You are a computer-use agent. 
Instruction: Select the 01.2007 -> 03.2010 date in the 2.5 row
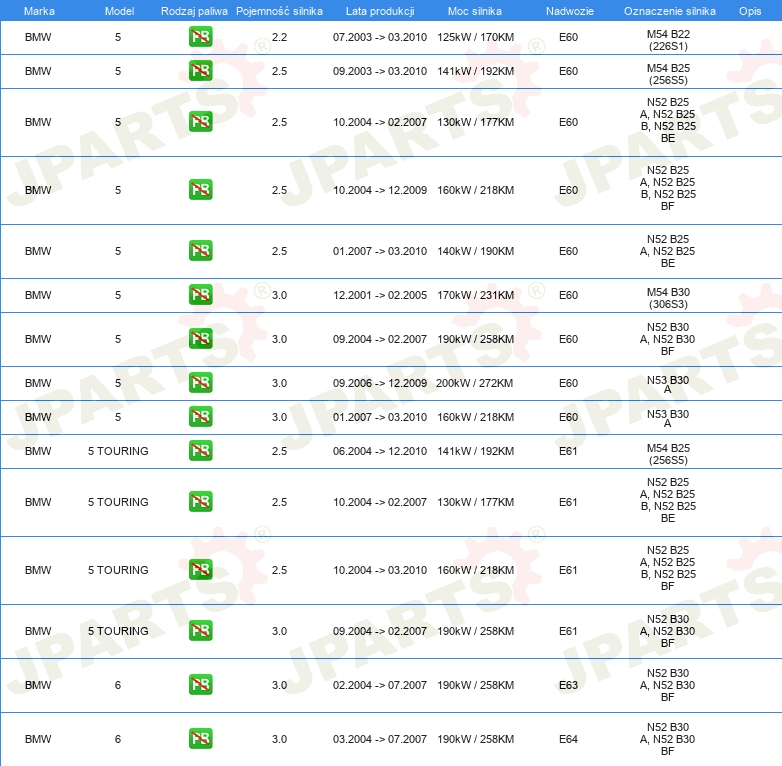coord(380,251)
